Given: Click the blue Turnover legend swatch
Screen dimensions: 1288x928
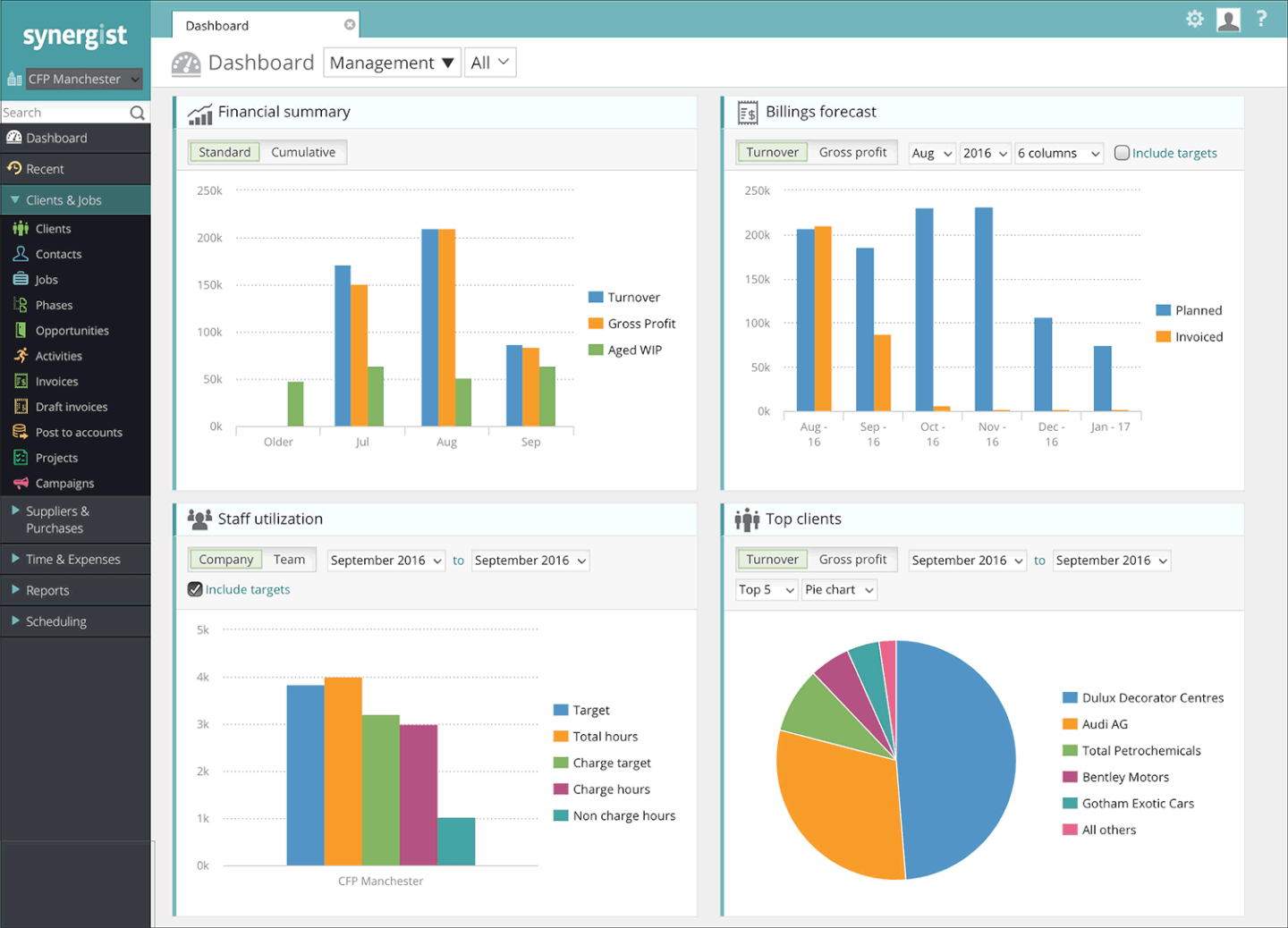Looking at the screenshot, I should coord(594,296).
